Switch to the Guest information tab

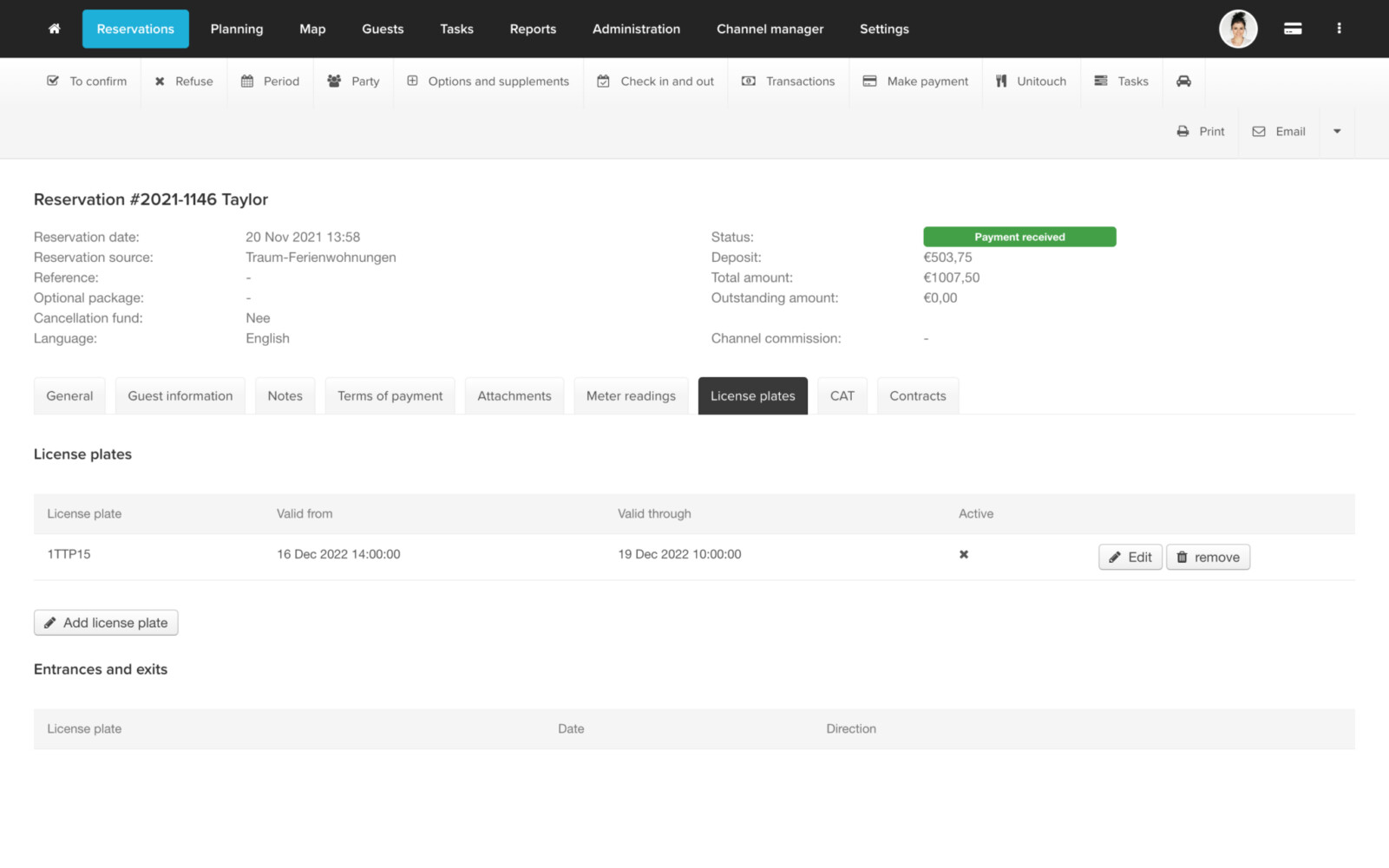pos(180,396)
